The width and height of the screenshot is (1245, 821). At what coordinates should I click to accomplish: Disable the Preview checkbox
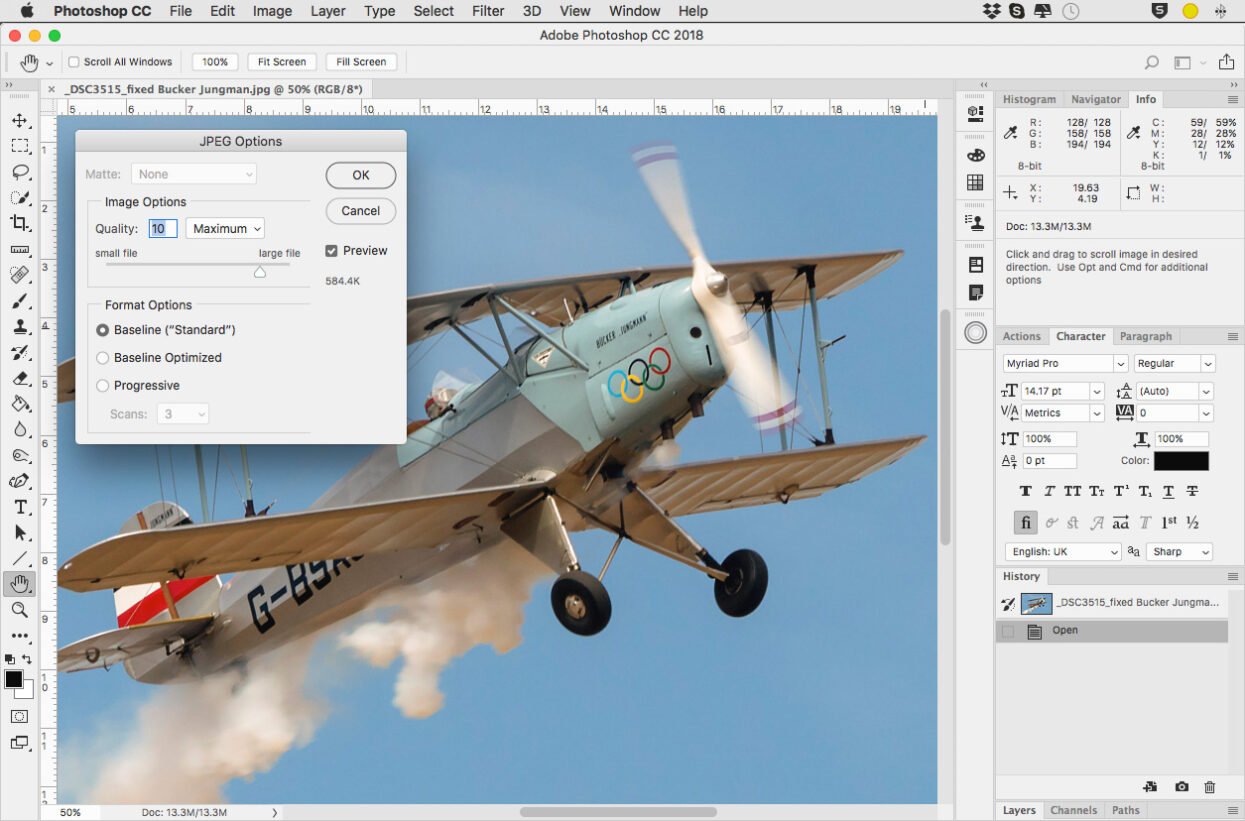coord(332,251)
